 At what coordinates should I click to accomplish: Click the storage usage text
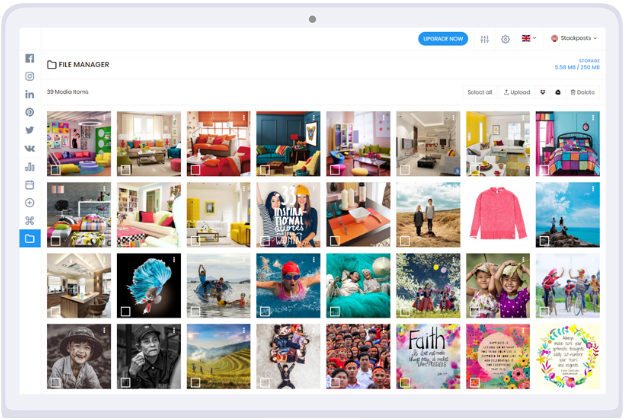[x=577, y=64]
